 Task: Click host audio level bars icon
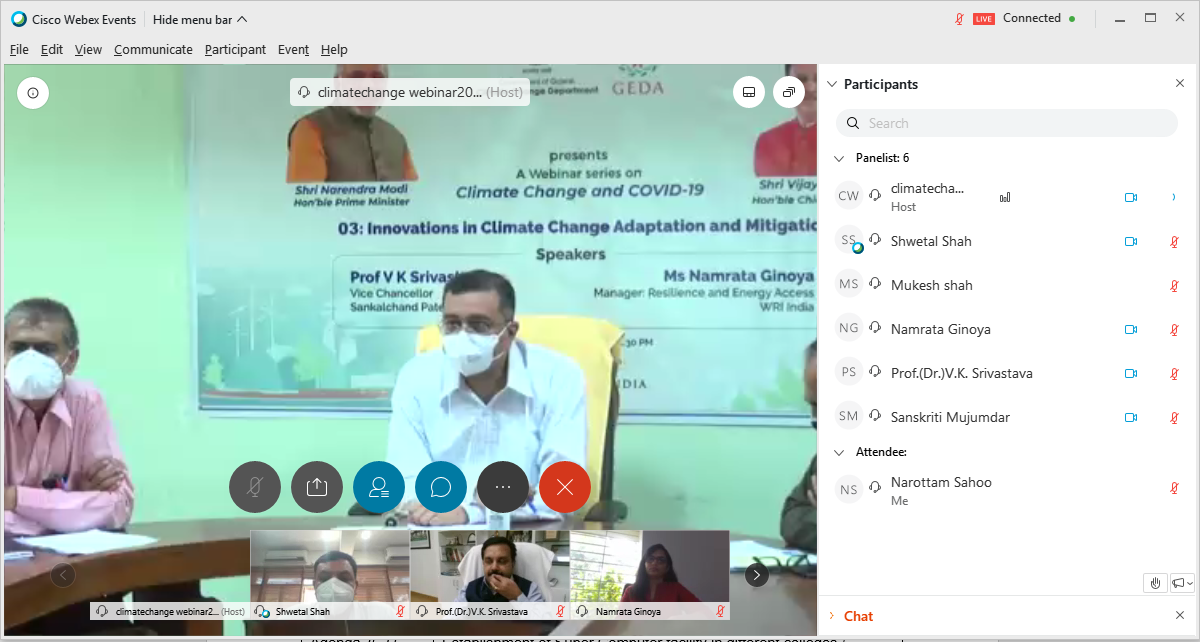[1005, 198]
